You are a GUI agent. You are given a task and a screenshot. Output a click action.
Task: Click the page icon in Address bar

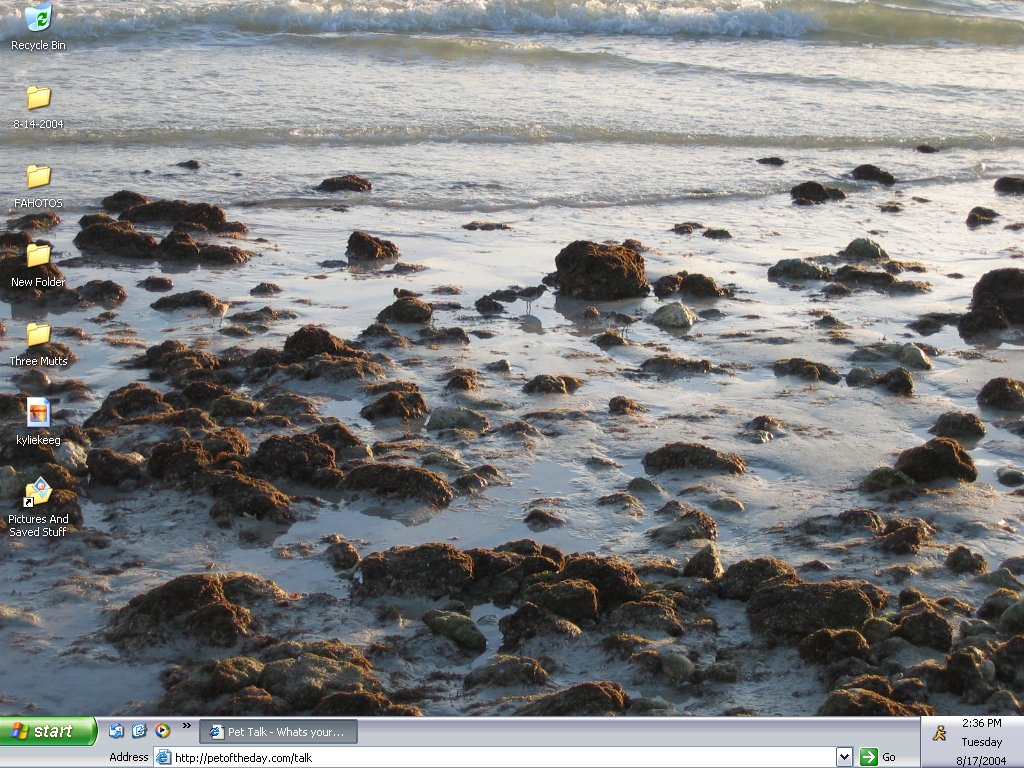pos(163,758)
